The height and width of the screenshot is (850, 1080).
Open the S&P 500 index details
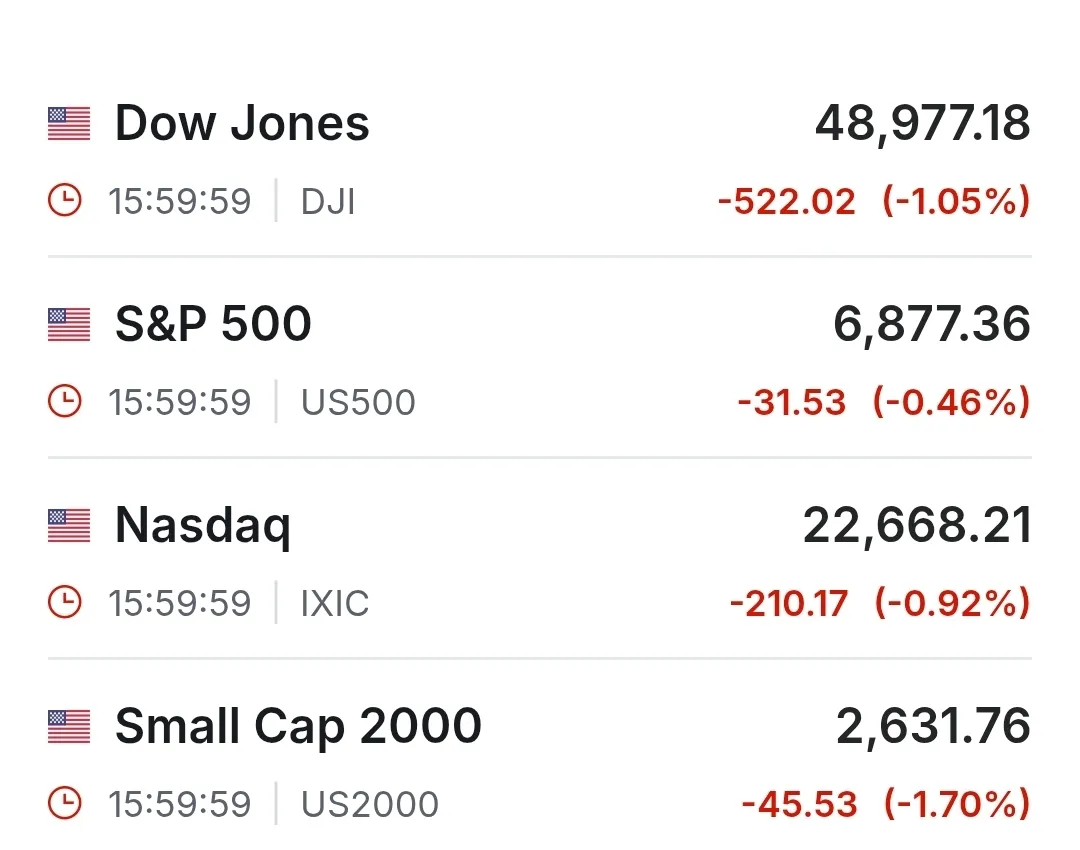pyautogui.click(x=213, y=325)
